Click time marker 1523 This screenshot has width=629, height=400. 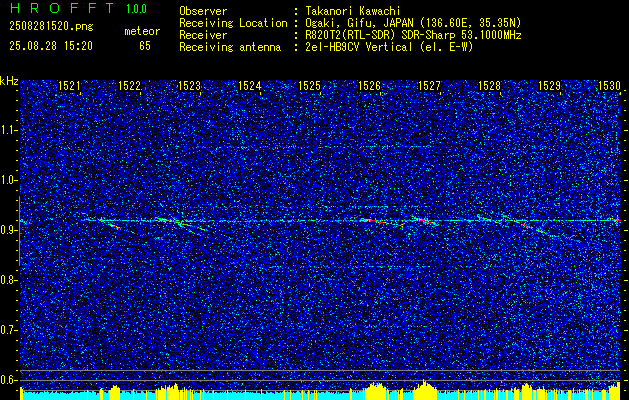coord(189,86)
